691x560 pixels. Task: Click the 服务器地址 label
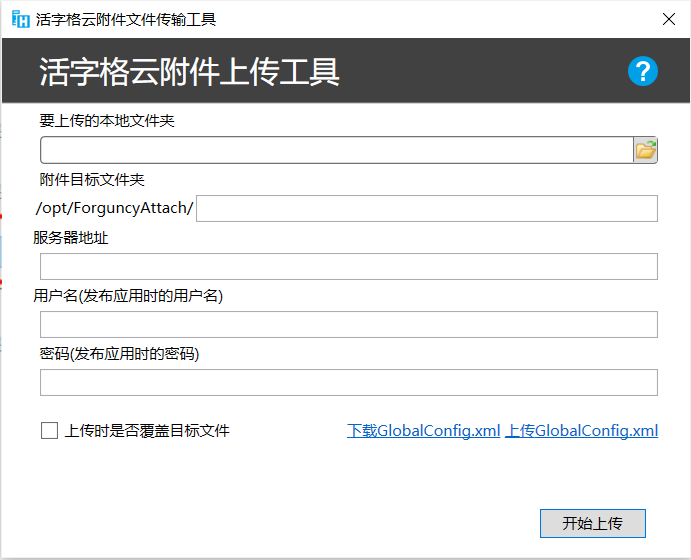point(71,238)
